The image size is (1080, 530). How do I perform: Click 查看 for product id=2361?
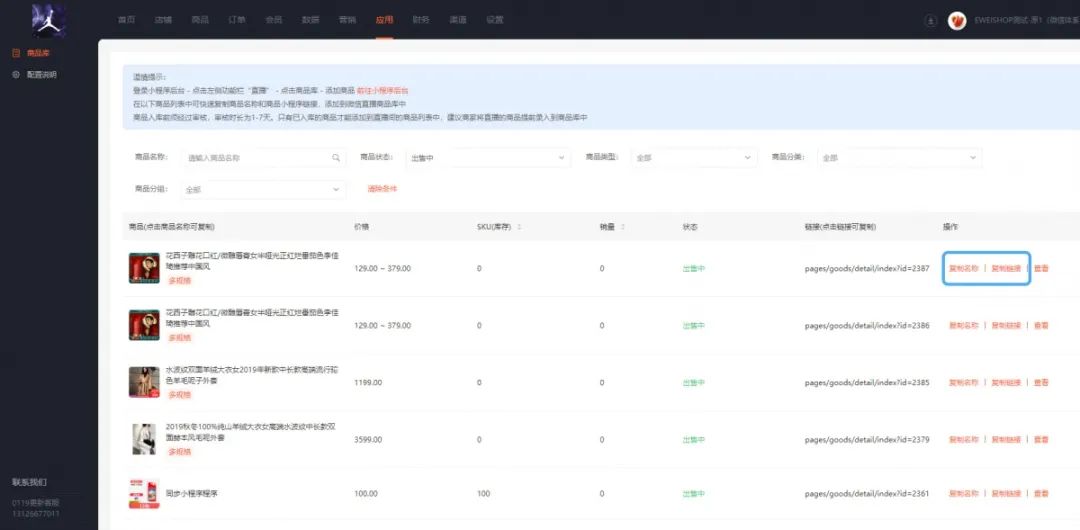1041,494
